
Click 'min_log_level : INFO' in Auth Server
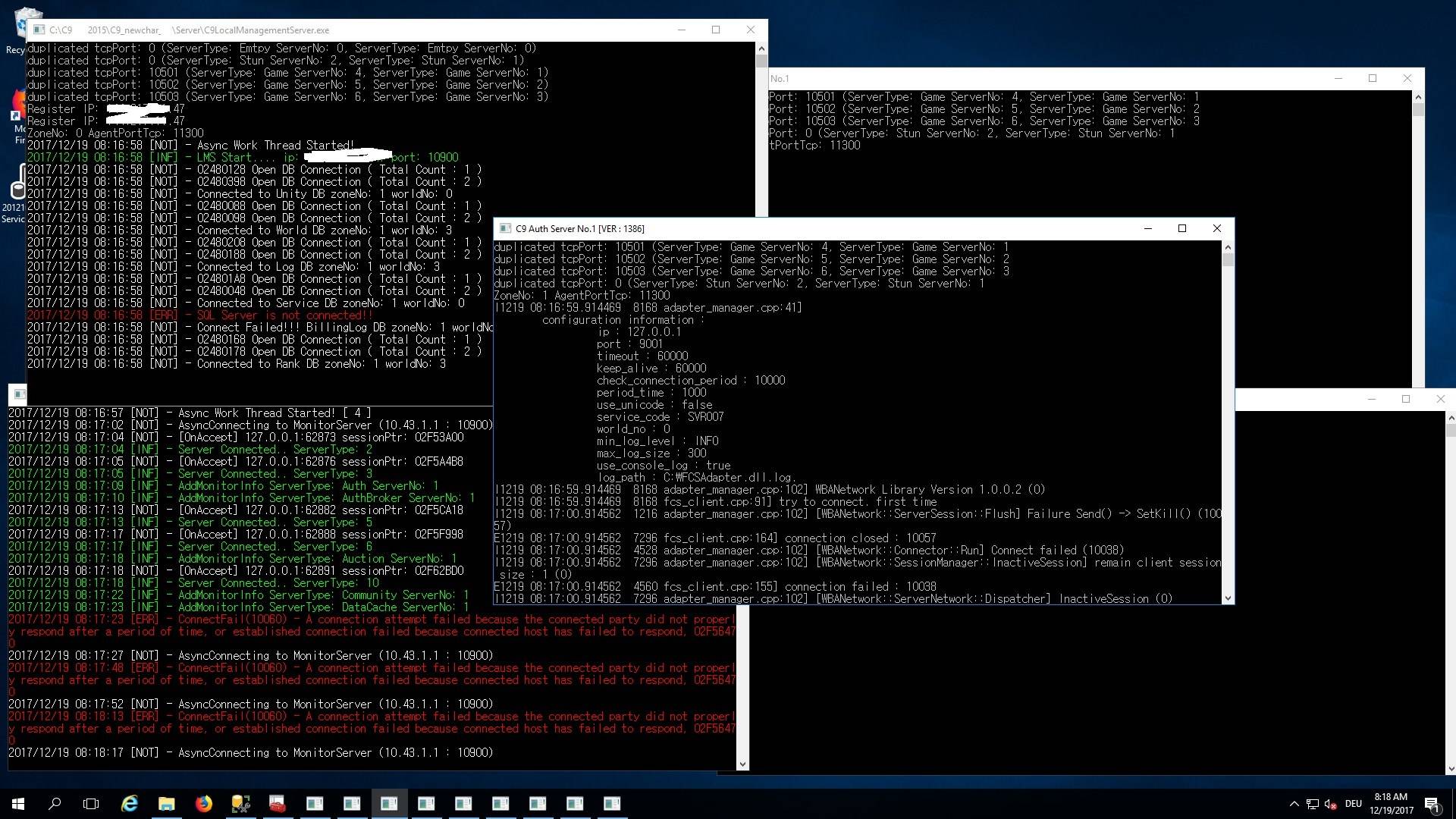click(657, 441)
